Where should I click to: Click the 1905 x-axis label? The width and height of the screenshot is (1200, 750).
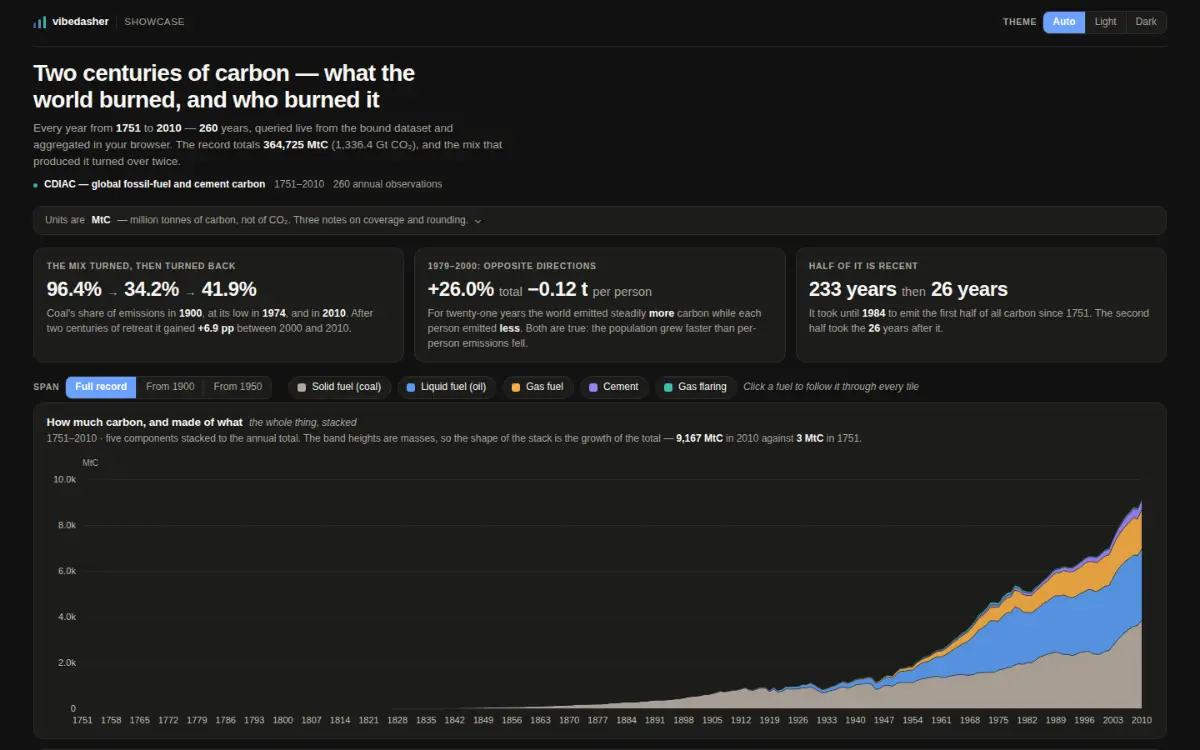pos(712,720)
